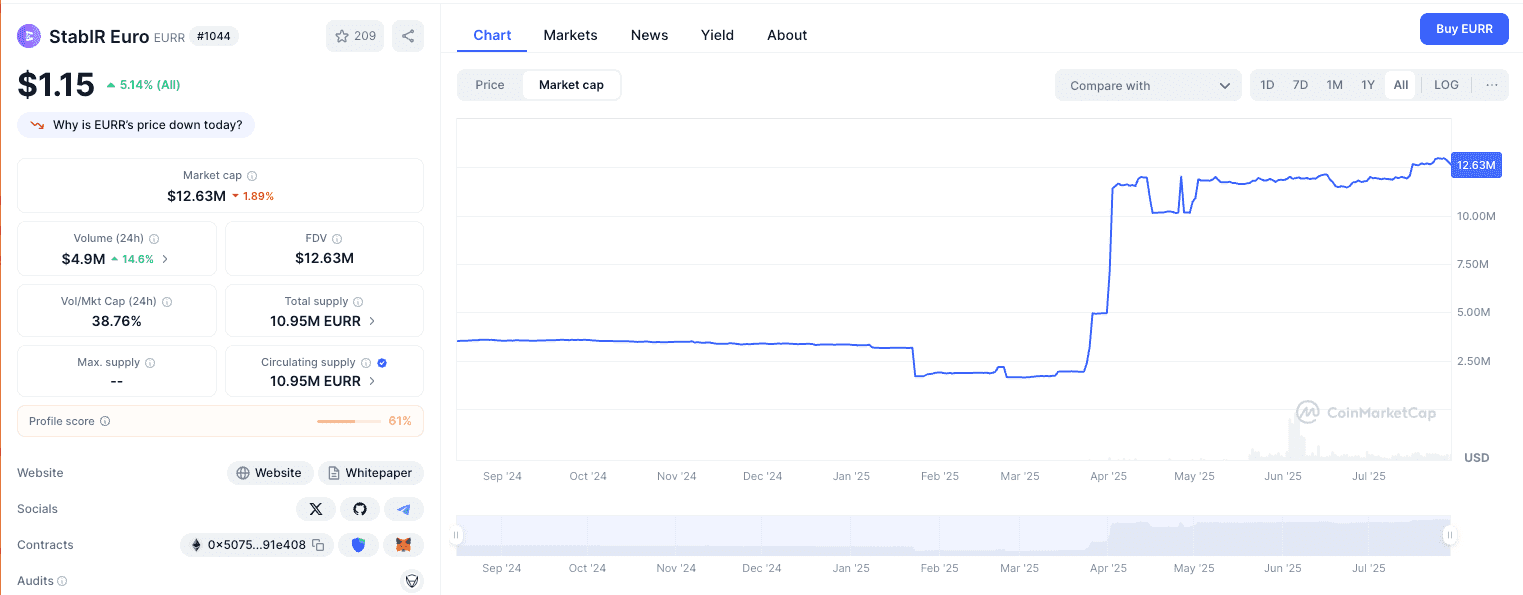
Task: Set chart range to All
Action: click(x=1401, y=85)
